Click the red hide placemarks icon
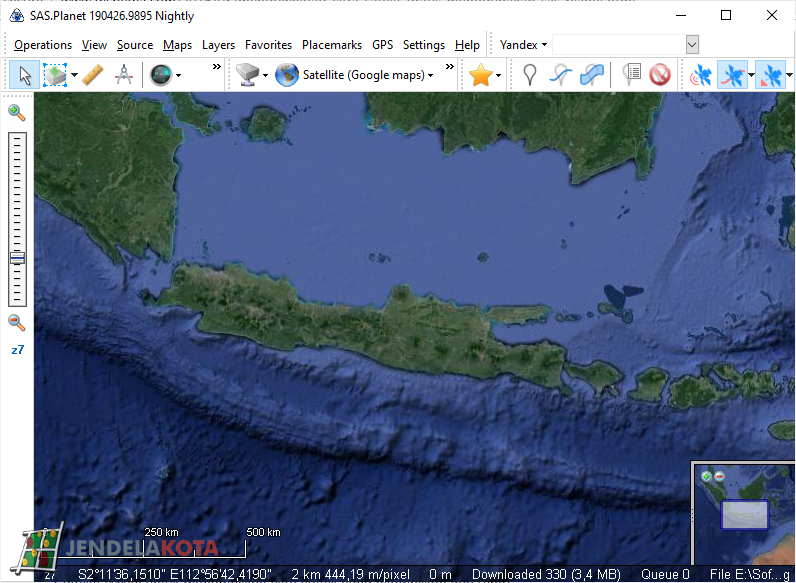 pyautogui.click(x=660, y=75)
